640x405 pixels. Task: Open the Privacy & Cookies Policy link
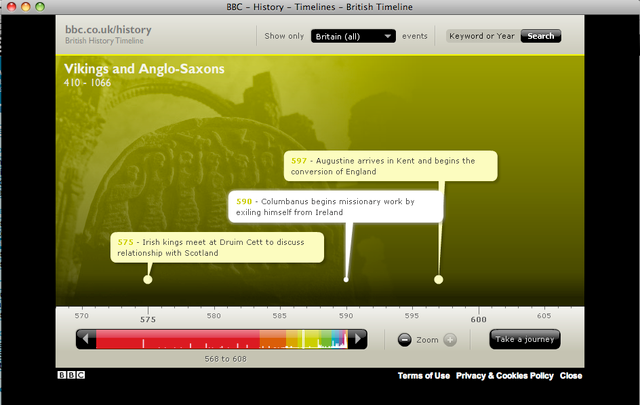(x=505, y=376)
